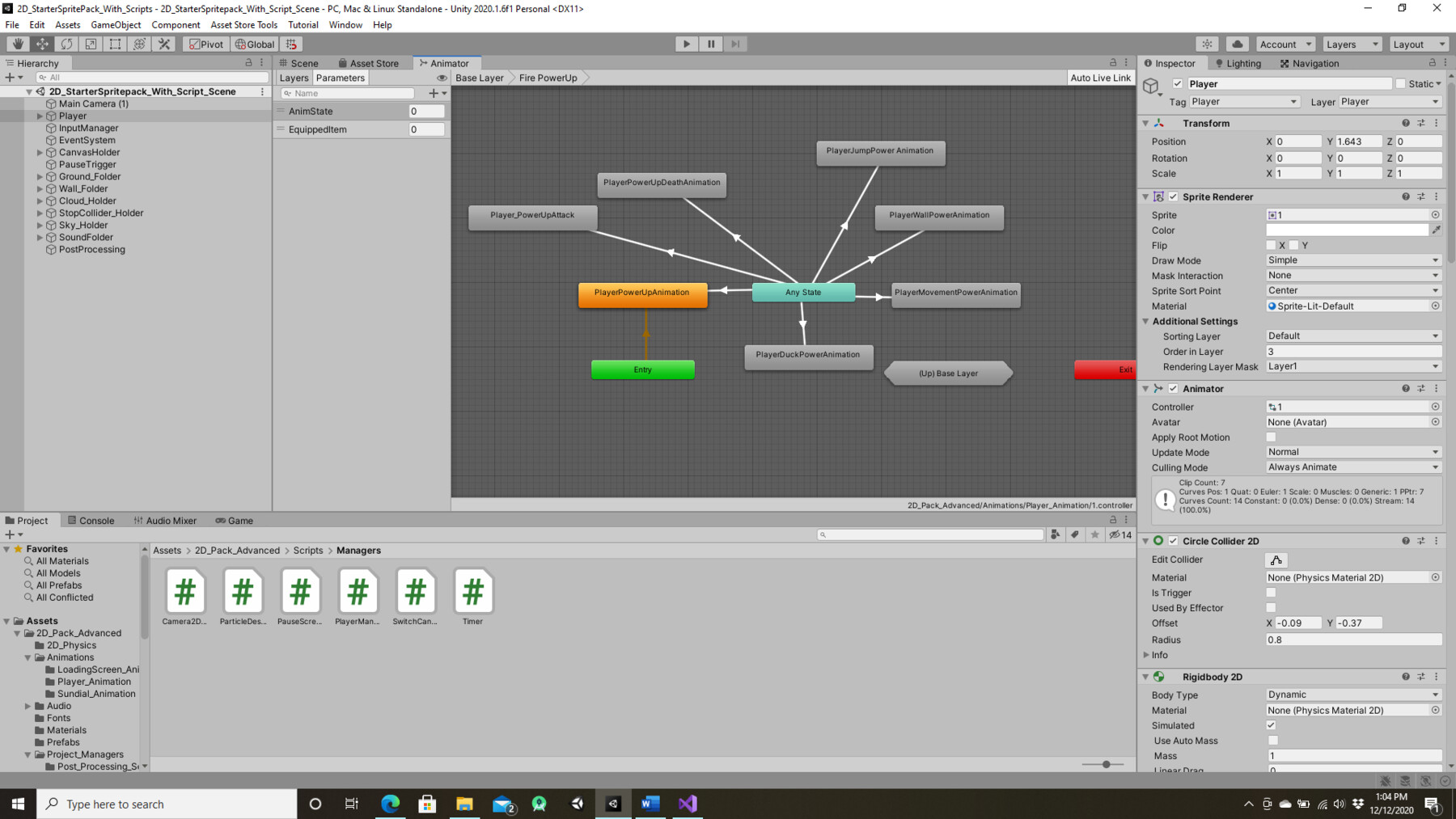Screen dimensions: 1456x819
Task: Toggle the Simulated checkbox
Action: 1271,725
